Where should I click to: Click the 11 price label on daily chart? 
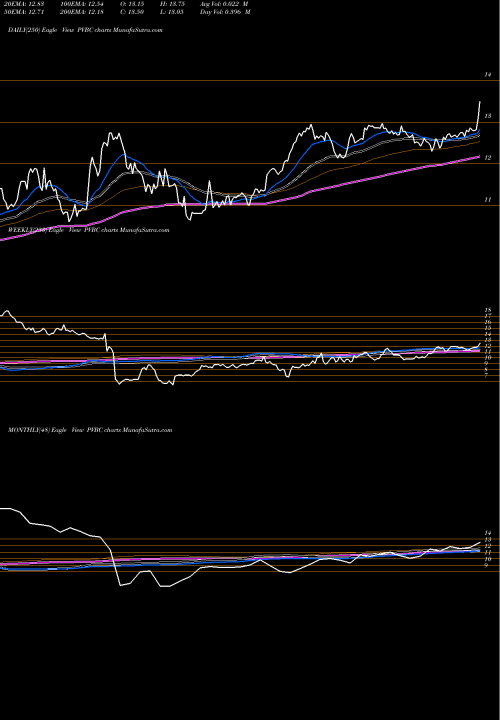488,200
